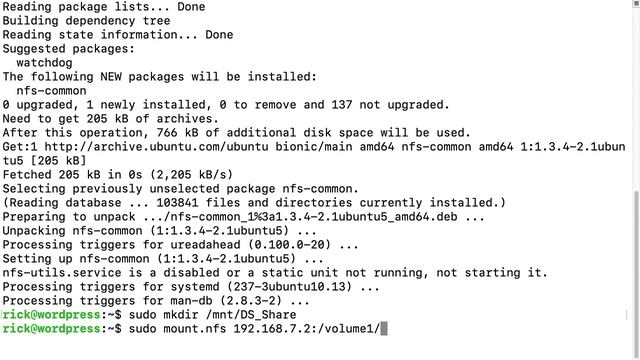Click the last rick@wordpress prompt

pos(51,329)
